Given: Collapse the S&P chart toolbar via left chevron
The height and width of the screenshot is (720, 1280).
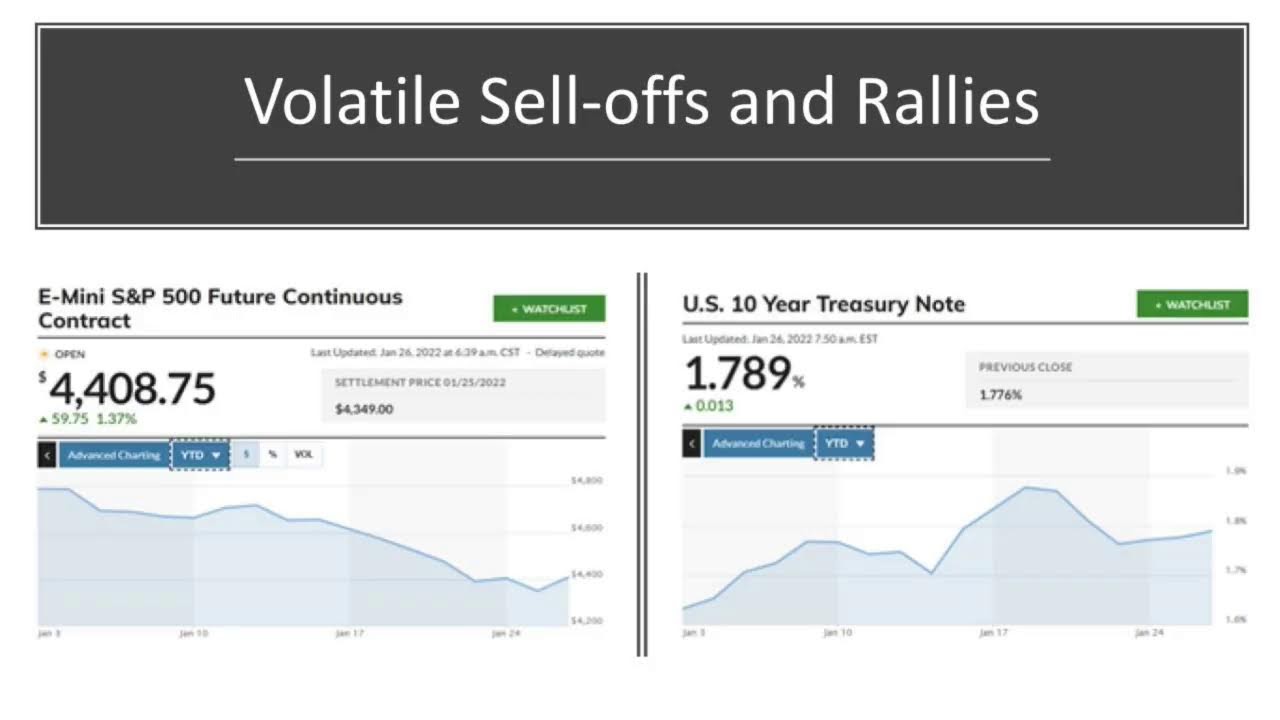Looking at the screenshot, I should click(46, 454).
